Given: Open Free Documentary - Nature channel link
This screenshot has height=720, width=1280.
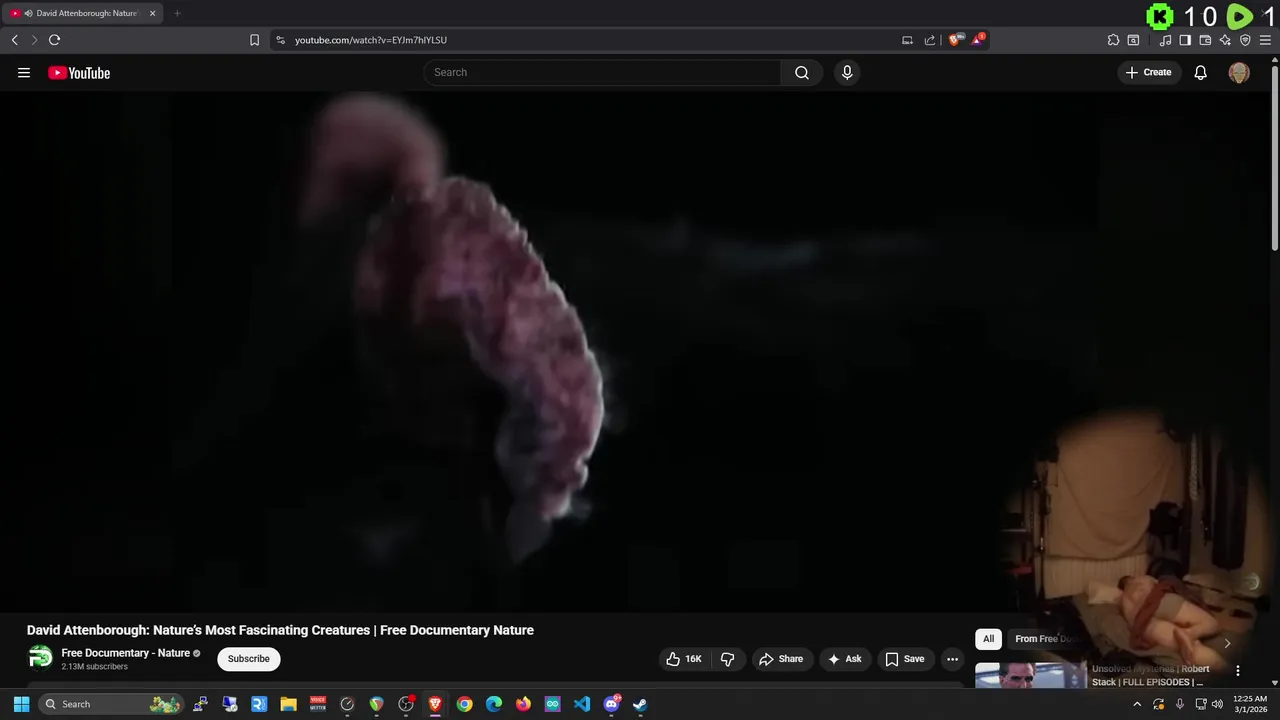Looking at the screenshot, I should (x=125, y=653).
